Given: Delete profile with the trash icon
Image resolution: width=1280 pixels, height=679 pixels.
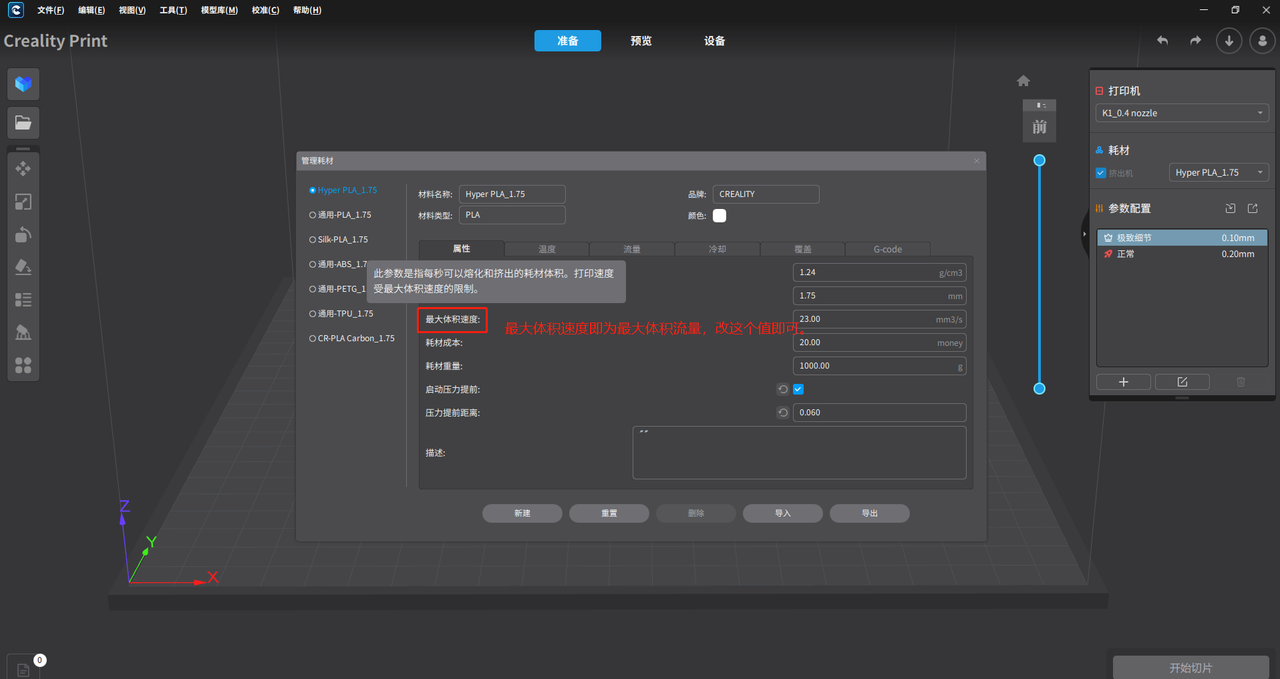Looking at the screenshot, I should click(x=1241, y=382).
